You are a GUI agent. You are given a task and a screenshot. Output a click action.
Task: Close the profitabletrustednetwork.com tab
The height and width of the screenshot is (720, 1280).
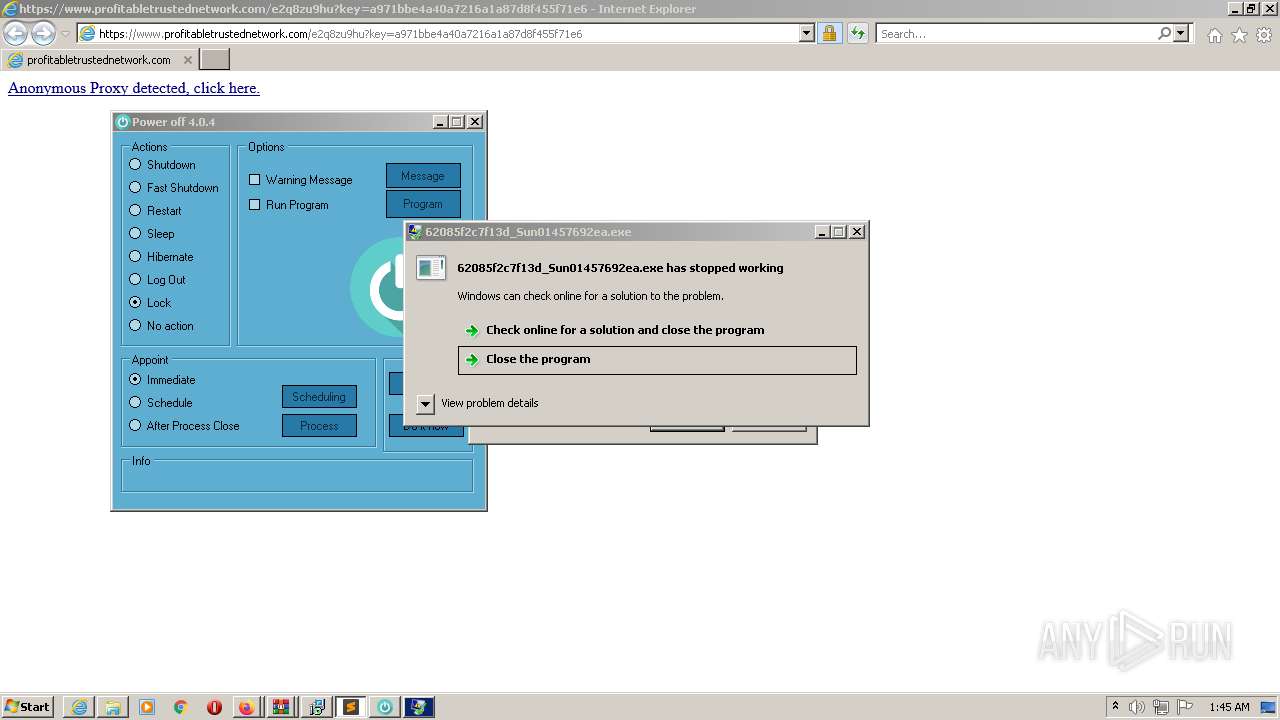coord(187,60)
